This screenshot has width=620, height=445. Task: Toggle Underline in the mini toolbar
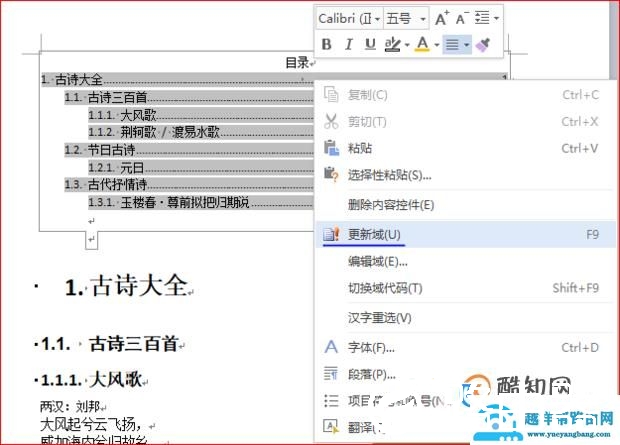coord(370,44)
